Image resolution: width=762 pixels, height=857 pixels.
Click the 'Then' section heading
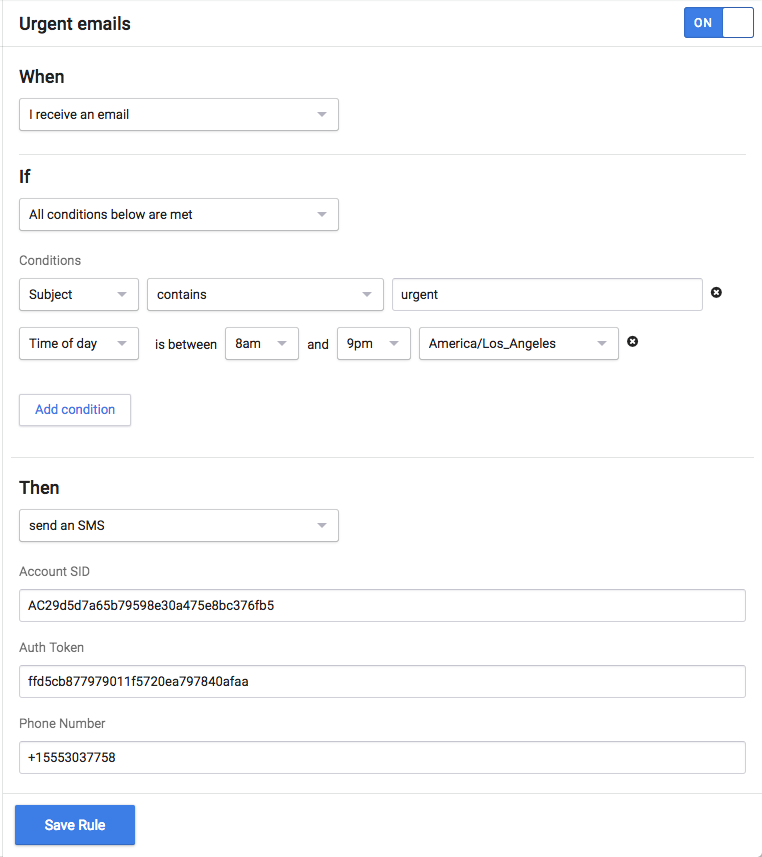(39, 488)
